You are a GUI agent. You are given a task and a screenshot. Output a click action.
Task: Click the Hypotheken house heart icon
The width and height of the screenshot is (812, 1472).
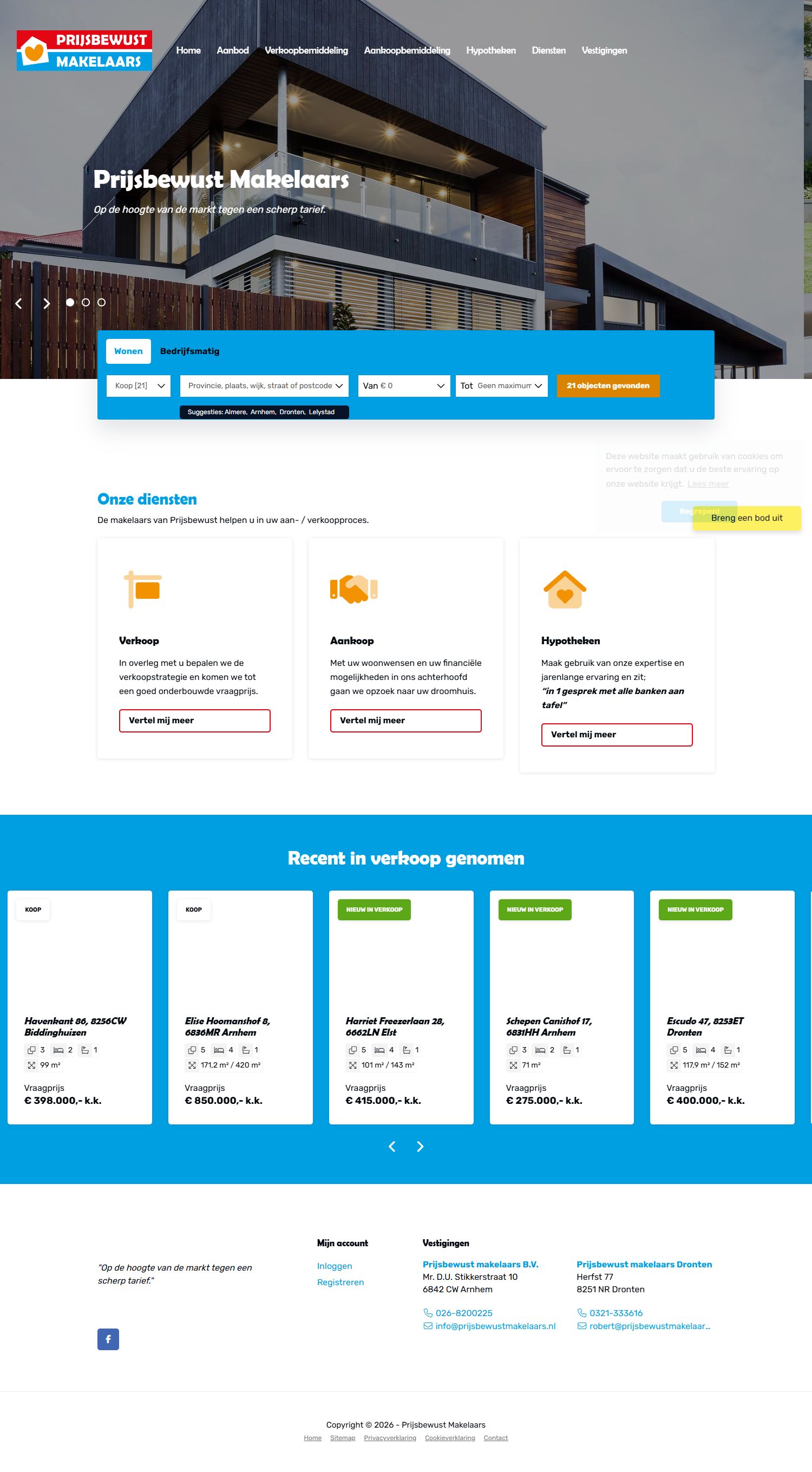(565, 589)
